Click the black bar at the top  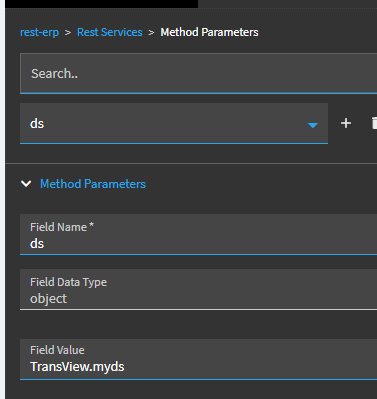102,4
